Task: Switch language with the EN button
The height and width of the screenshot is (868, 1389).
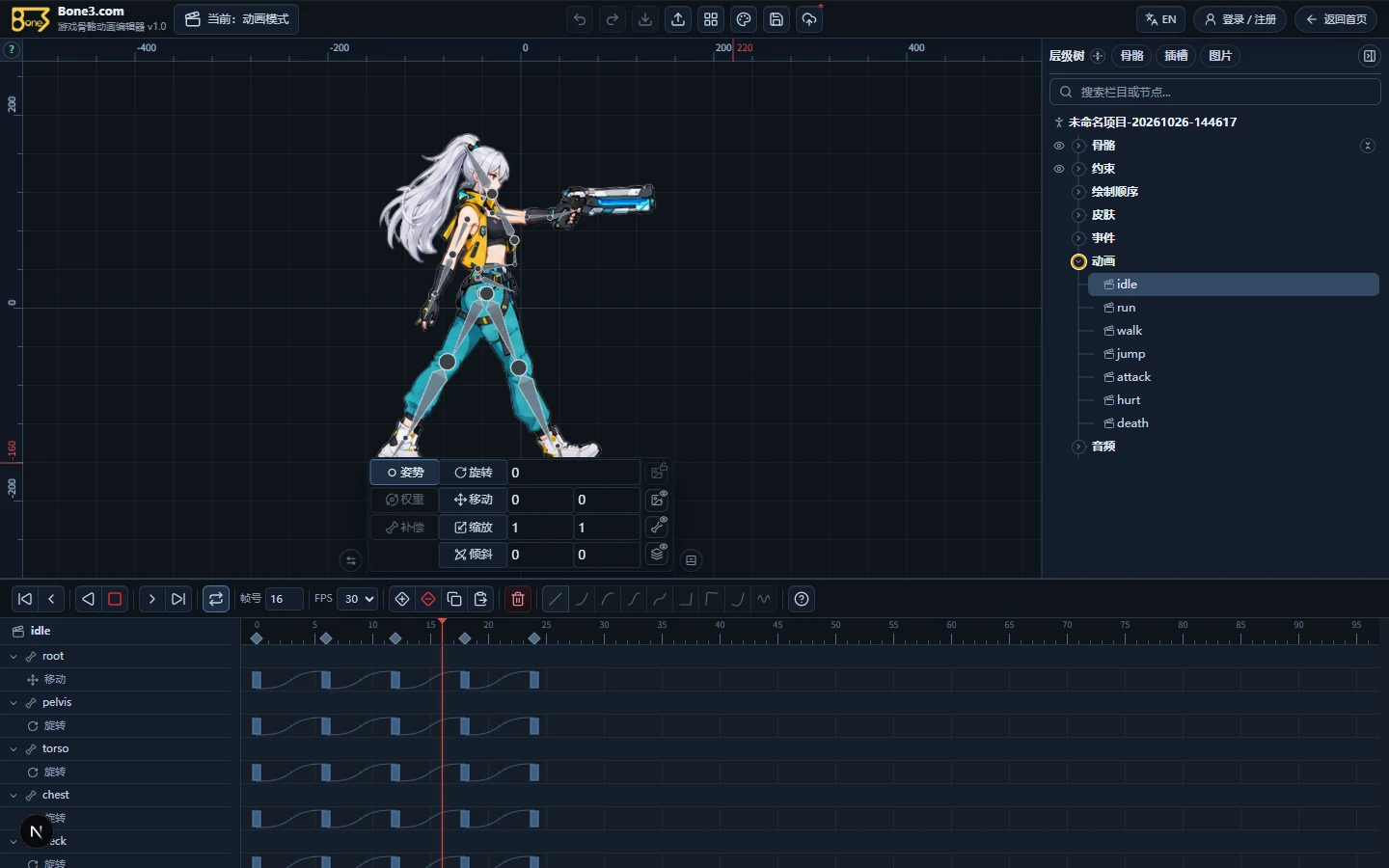Action: pyautogui.click(x=1160, y=19)
